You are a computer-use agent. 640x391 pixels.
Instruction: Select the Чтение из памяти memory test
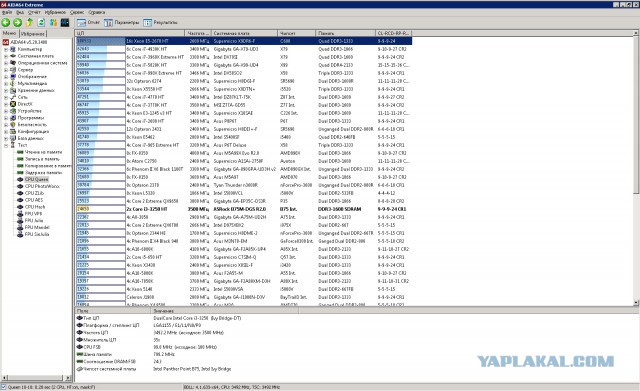(x=43, y=152)
